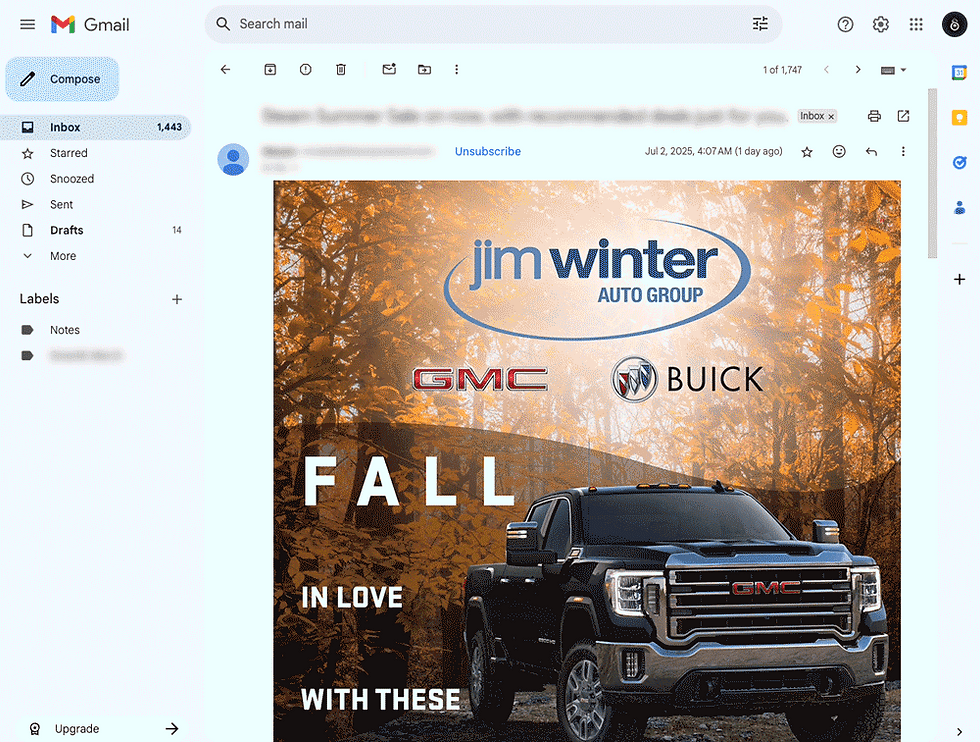Image resolution: width=980 pixels, height=742 pixels.
Task: Click the Upgrade button
Action: click(x=103, y=728)
